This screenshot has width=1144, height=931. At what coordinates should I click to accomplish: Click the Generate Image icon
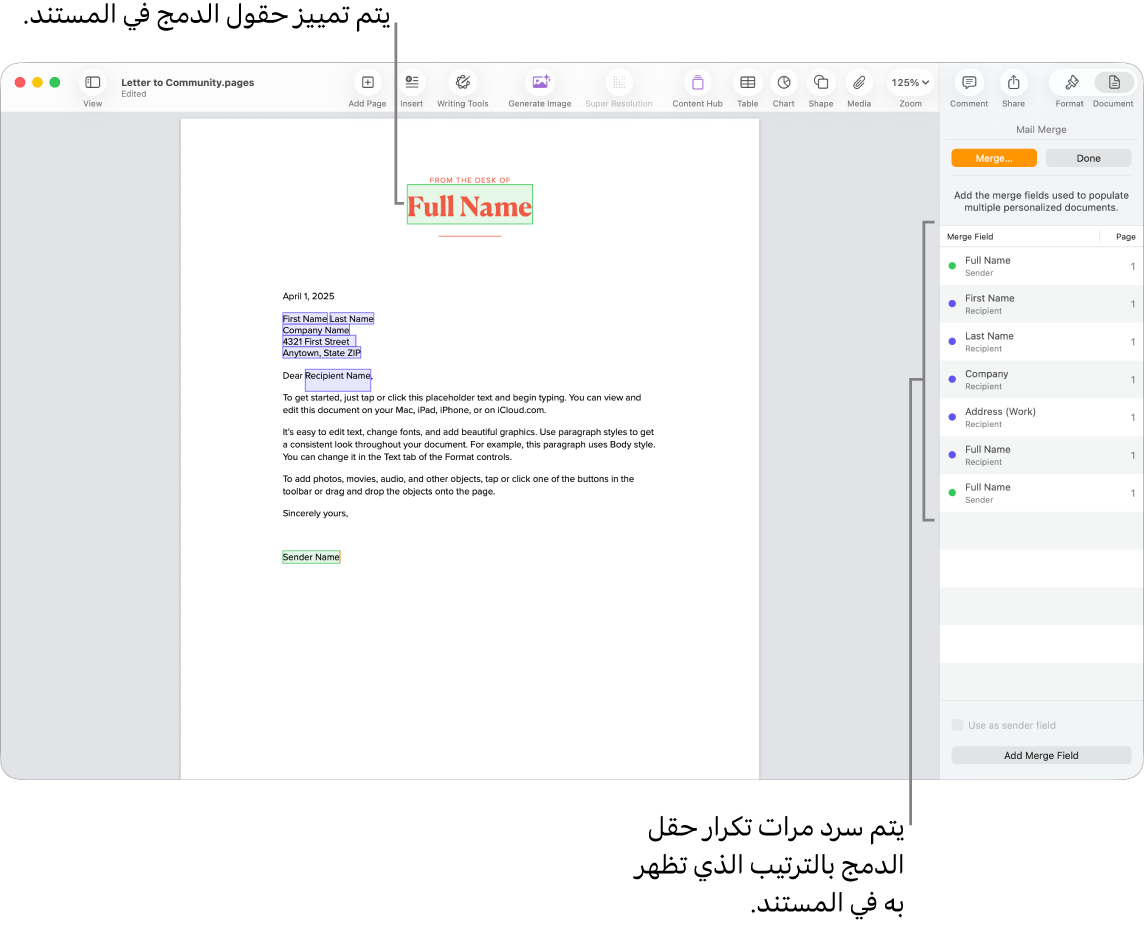click(540, 82)
